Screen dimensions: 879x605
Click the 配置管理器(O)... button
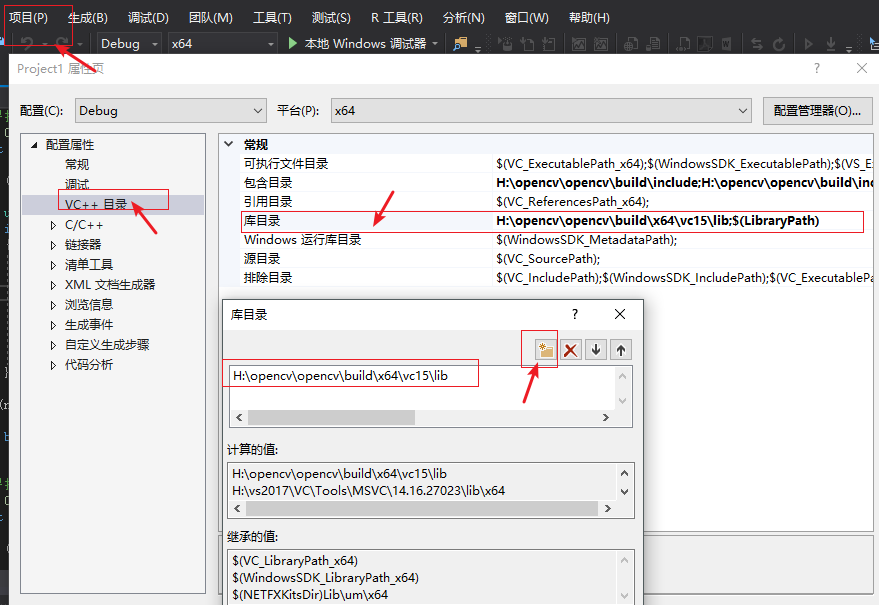click(817, 110)
